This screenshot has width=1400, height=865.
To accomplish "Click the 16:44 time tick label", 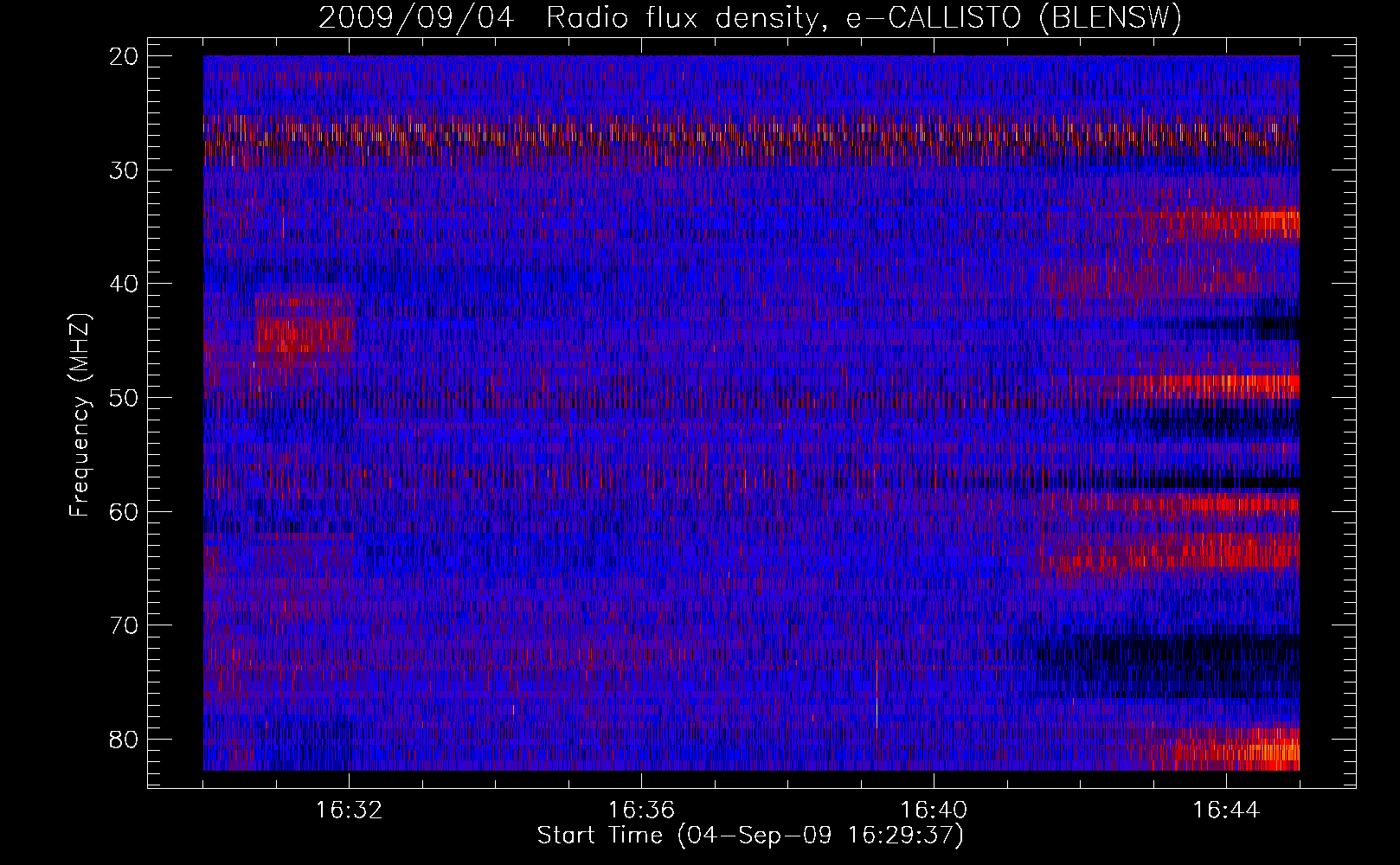I will (x=1226, y=811).
